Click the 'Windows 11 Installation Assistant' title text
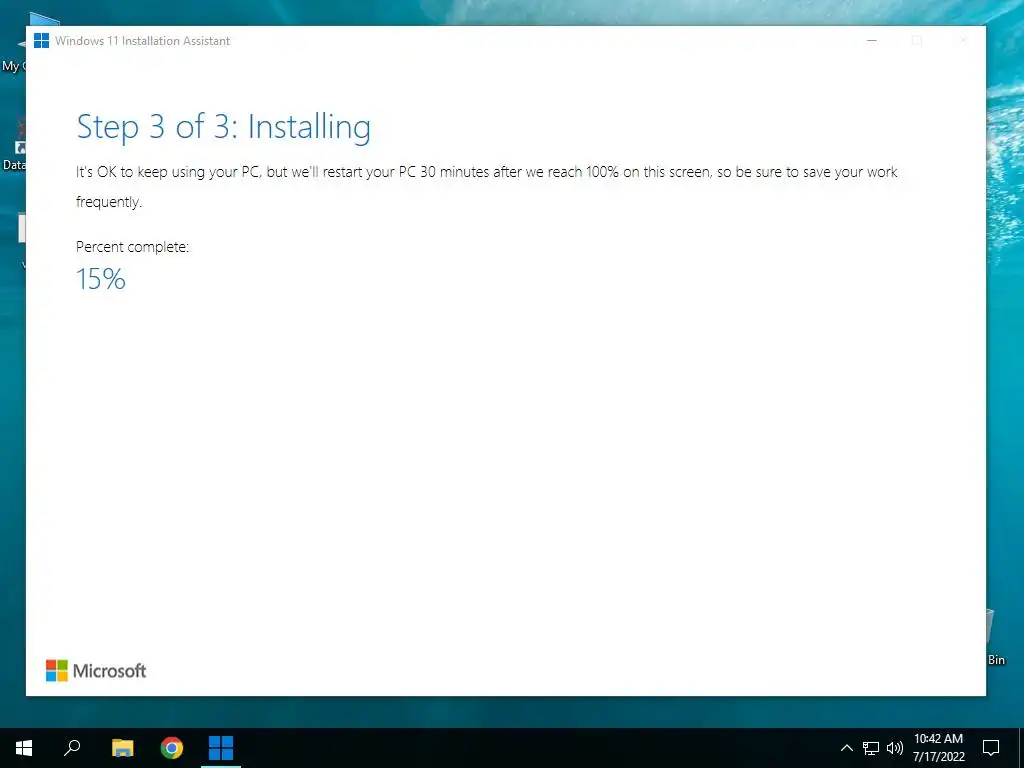 [x=142, y=40]
